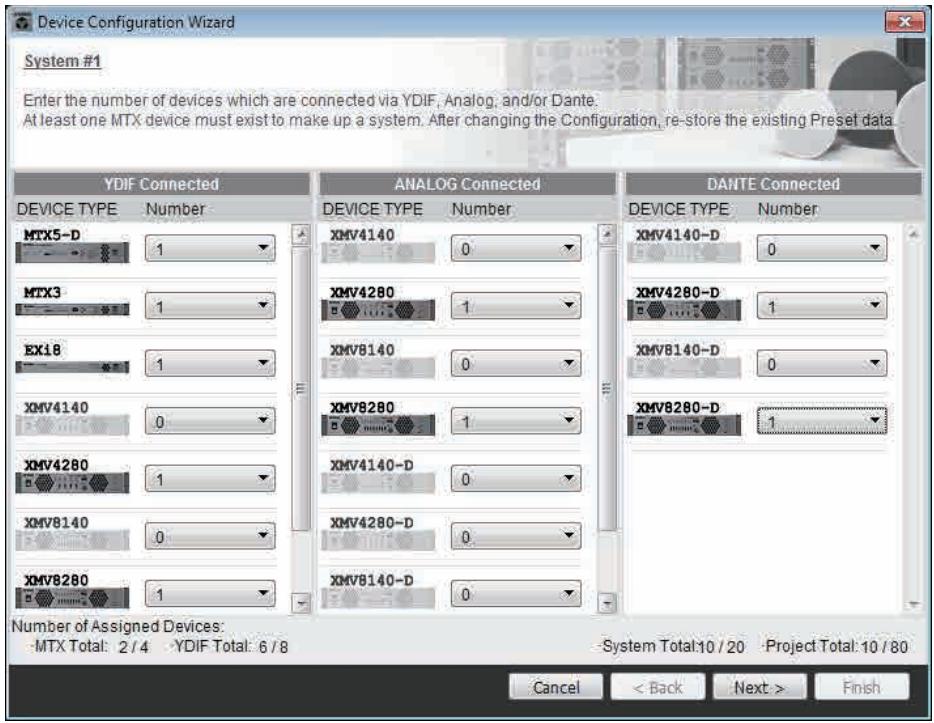
Task: Click the Device Configuration Wizard title icon
Action: click(23, 23)
